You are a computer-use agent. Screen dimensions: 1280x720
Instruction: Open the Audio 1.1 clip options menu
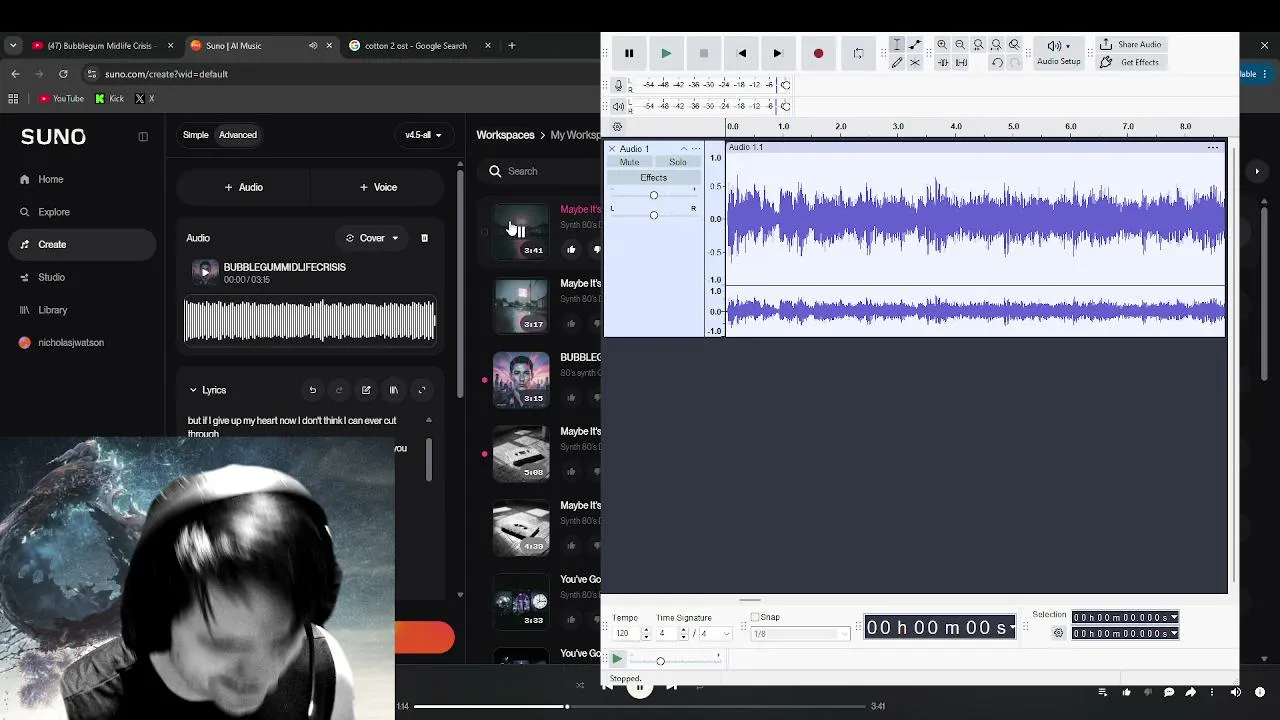point(1213,148)
